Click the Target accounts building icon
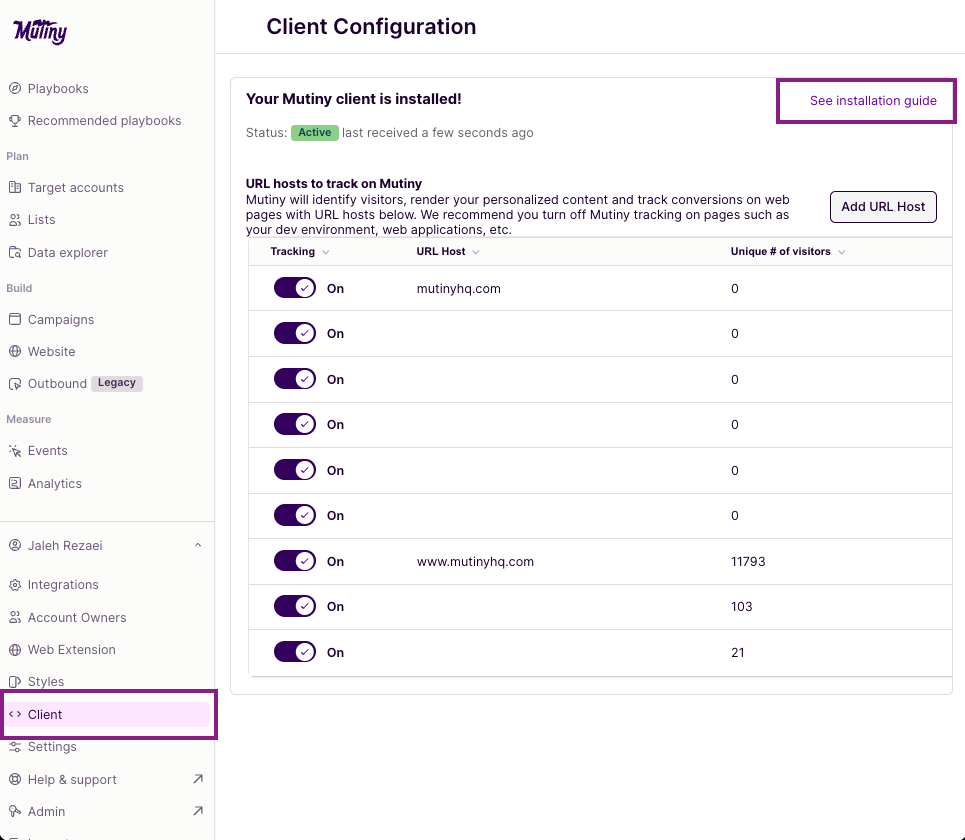The height and width of the screenshot is (840, 965). coord(15,187)
